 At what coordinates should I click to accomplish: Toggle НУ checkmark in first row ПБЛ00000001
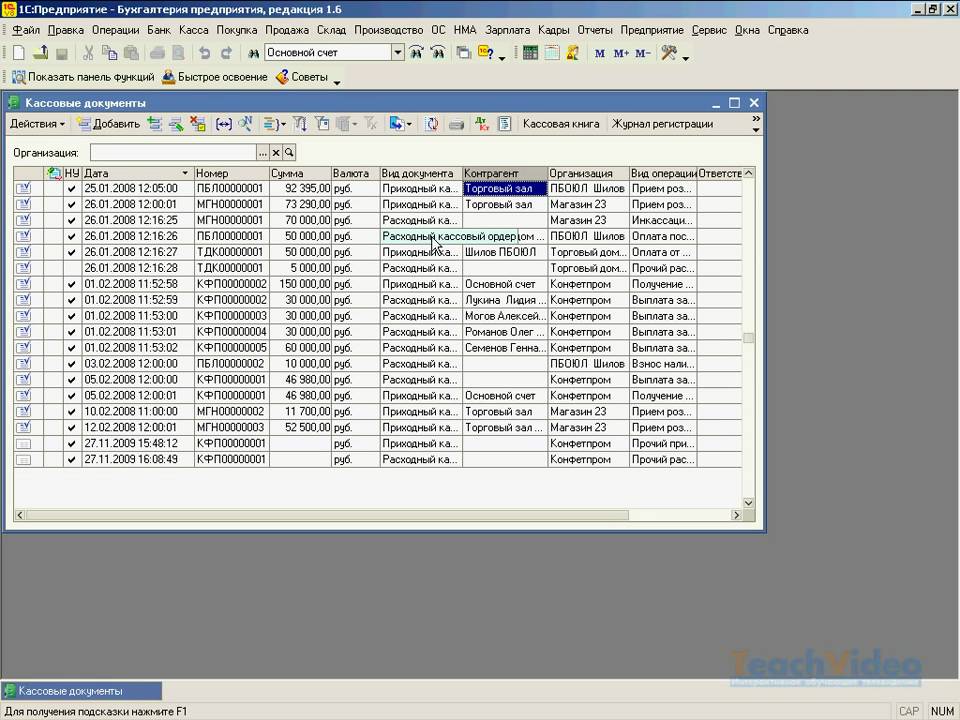pyautogui.click(x=71, y=188)
